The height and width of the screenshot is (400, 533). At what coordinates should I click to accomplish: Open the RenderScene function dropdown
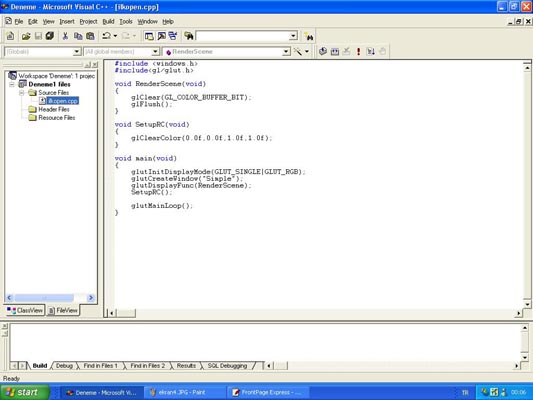[286, 52]
